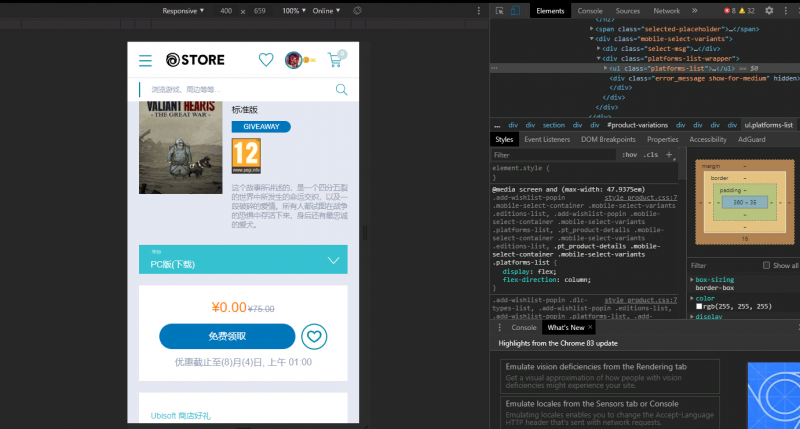Enable the Show all checkbox

[766, 265]
